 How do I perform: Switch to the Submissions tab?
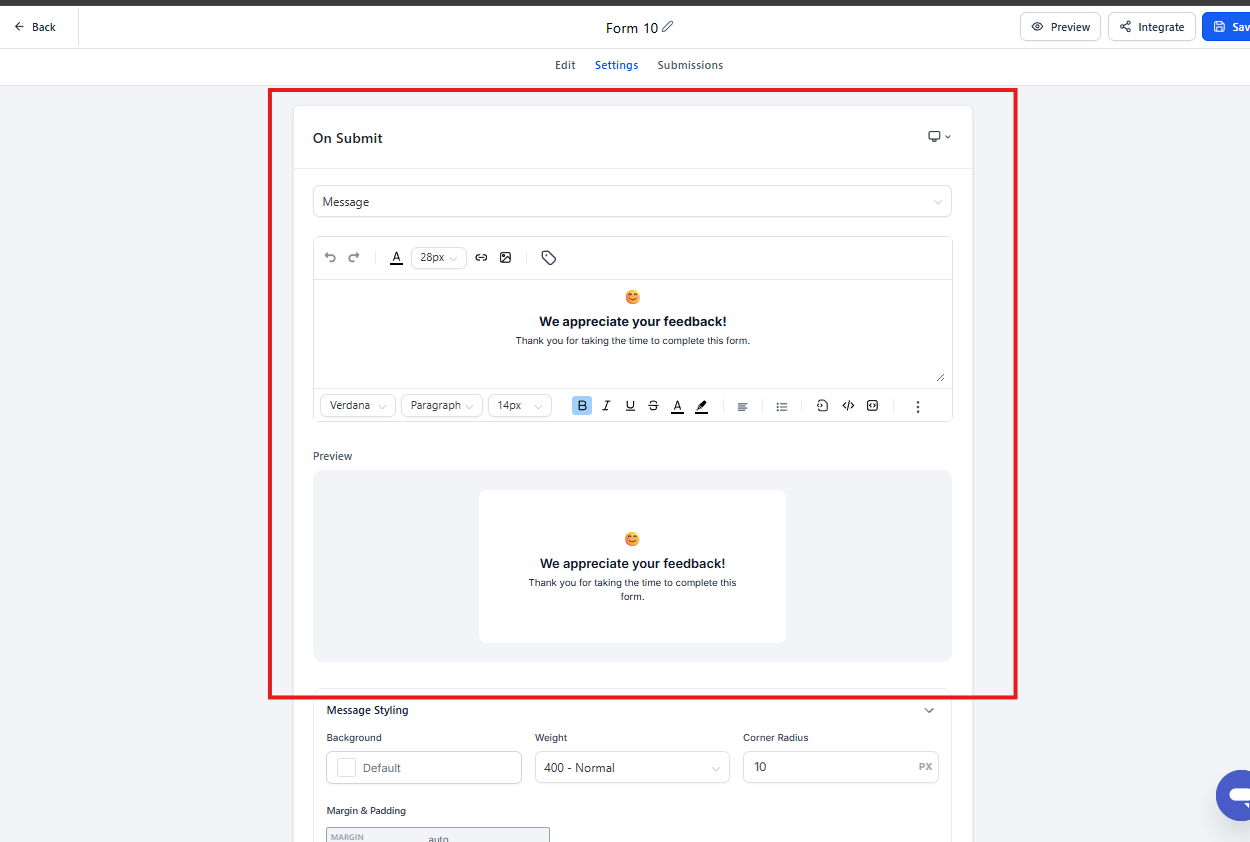(690, 65)
